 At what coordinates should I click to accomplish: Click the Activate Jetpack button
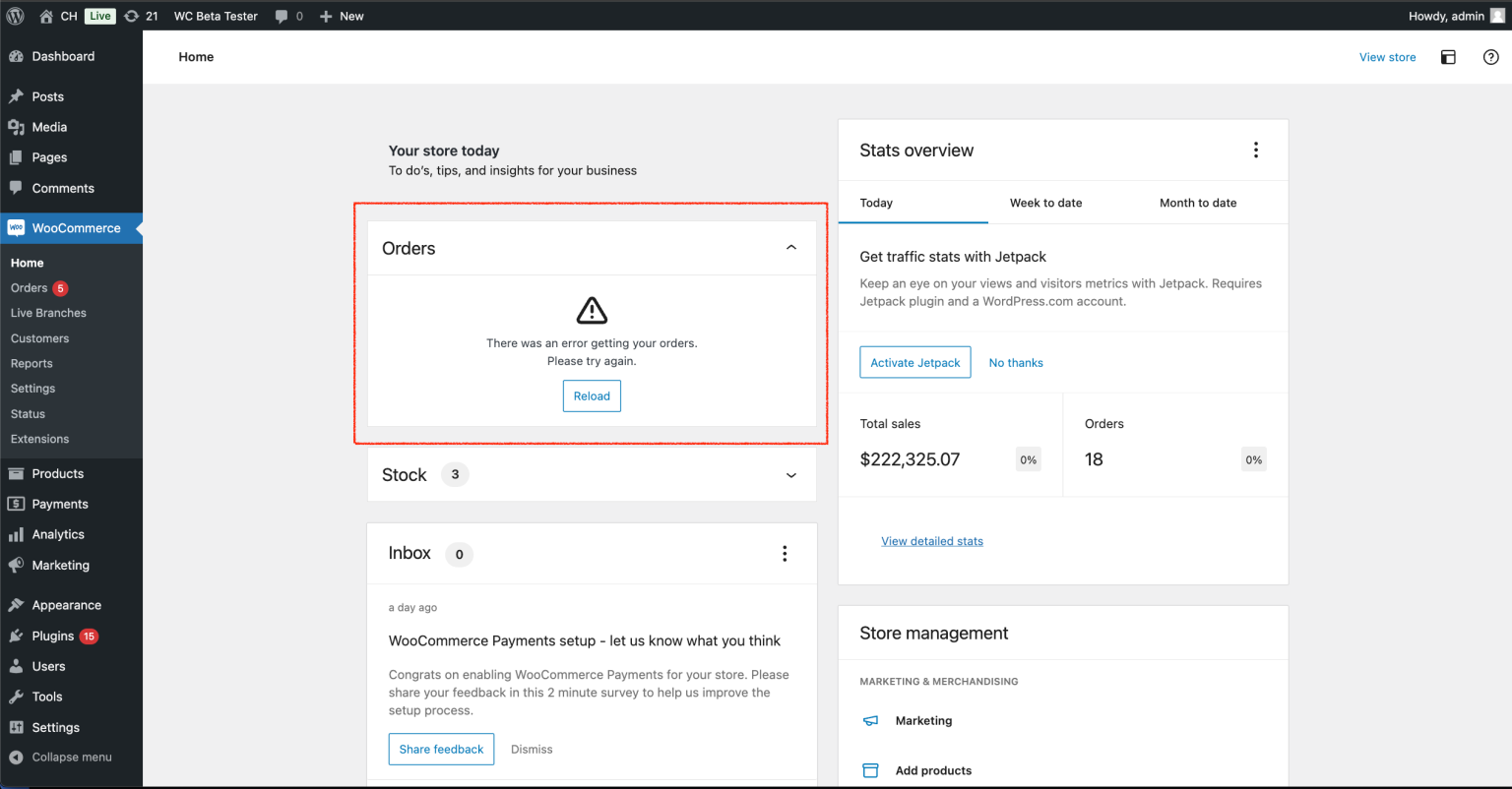(914, 362)
